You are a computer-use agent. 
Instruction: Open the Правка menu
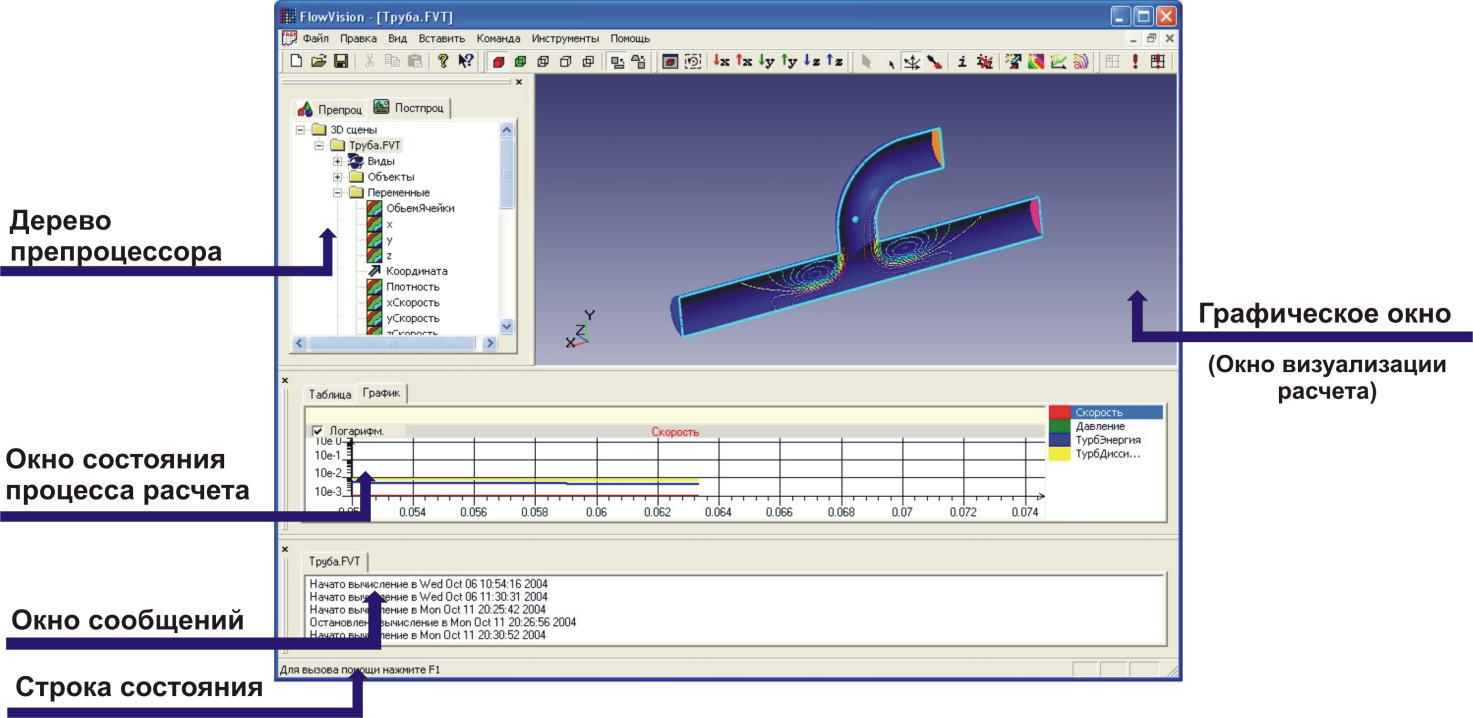(358, 38)
